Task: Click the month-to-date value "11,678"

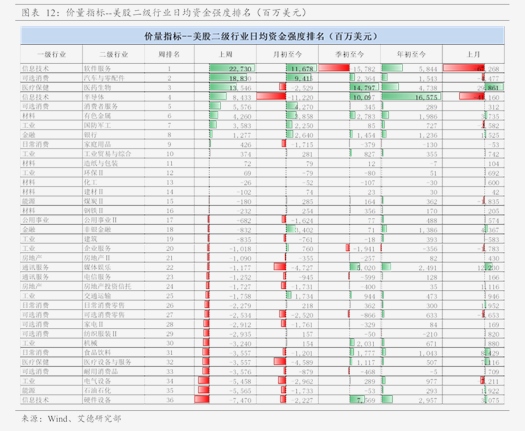Action: pos(302,69)
